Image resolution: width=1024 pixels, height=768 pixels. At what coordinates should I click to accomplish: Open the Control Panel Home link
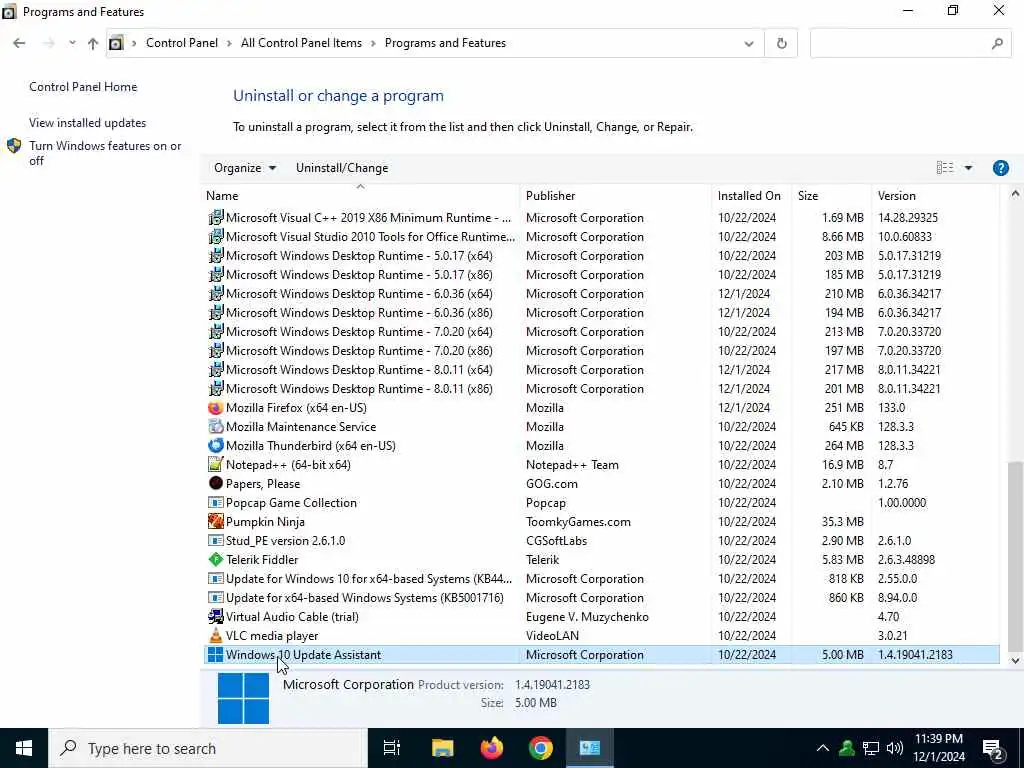pos(83,87)
